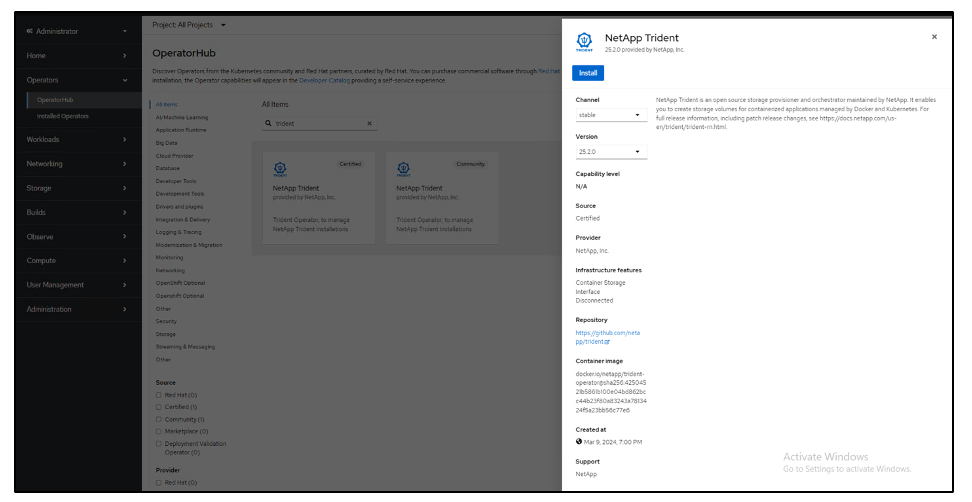Screen dimensions: 972x502
Task: Collapse the Operators navigation section
Action: (x=77, y=80)
